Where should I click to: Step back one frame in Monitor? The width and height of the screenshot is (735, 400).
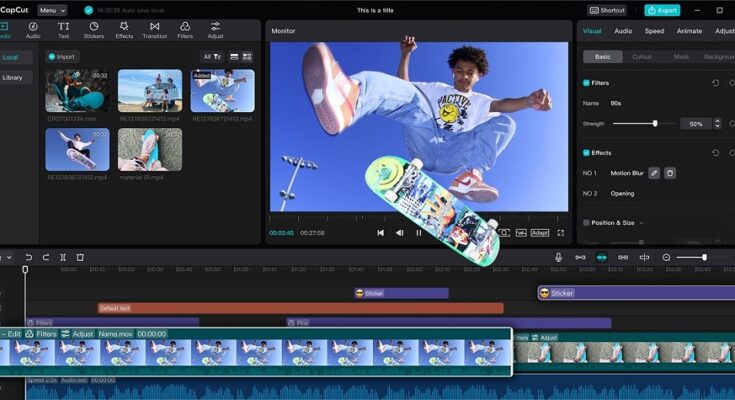pos(399,233)
